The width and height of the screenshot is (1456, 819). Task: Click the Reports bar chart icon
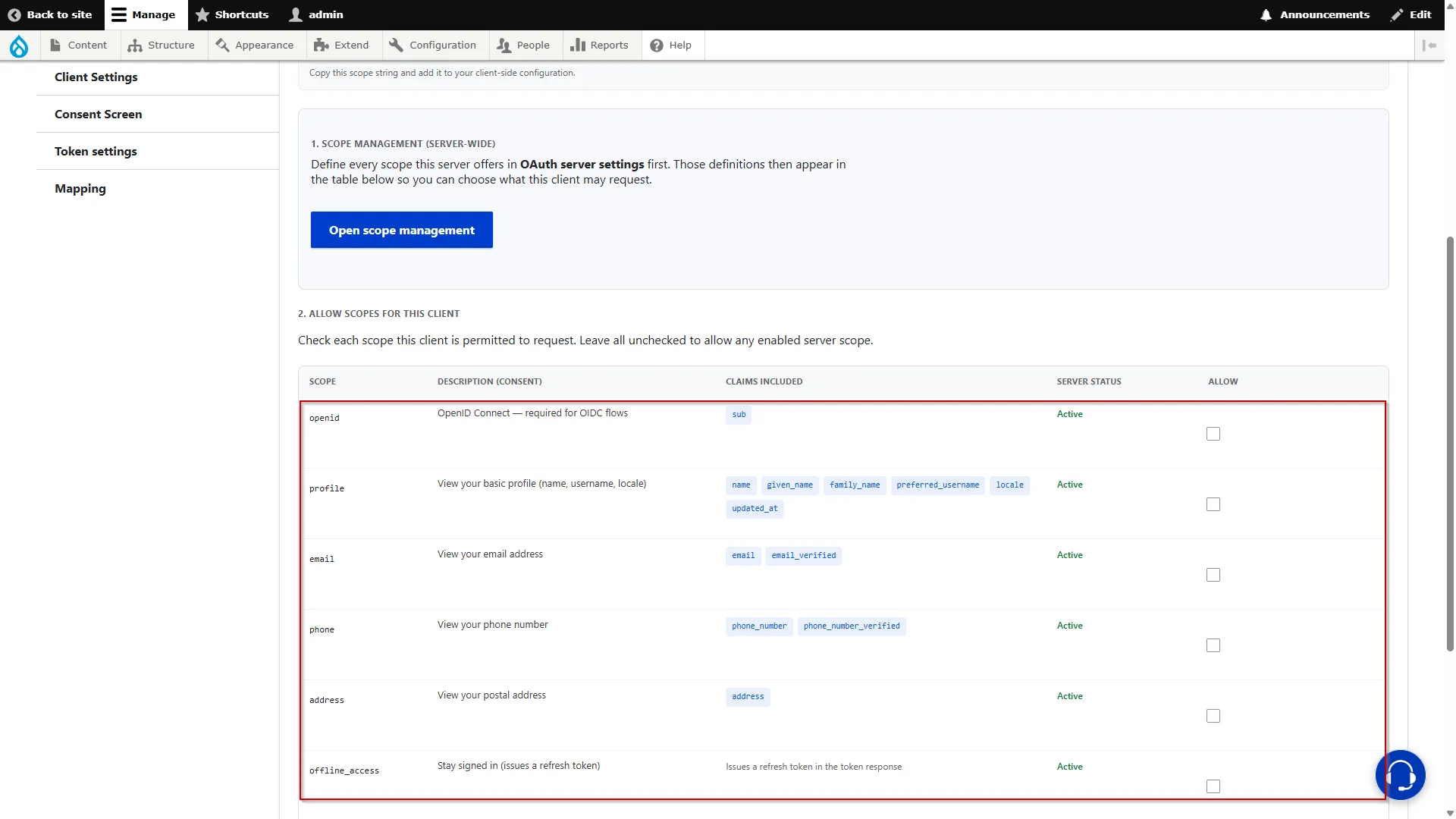coord(578,45)
